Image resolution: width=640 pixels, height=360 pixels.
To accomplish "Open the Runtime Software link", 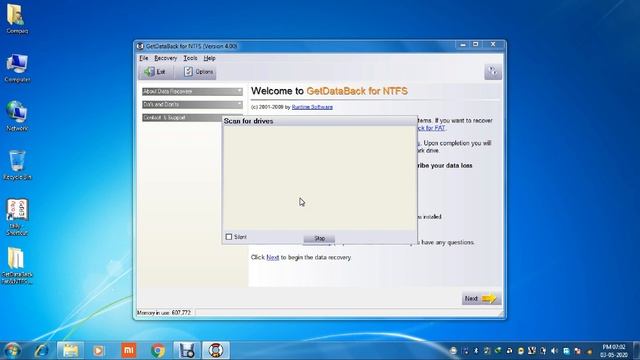I will point(312,107).
